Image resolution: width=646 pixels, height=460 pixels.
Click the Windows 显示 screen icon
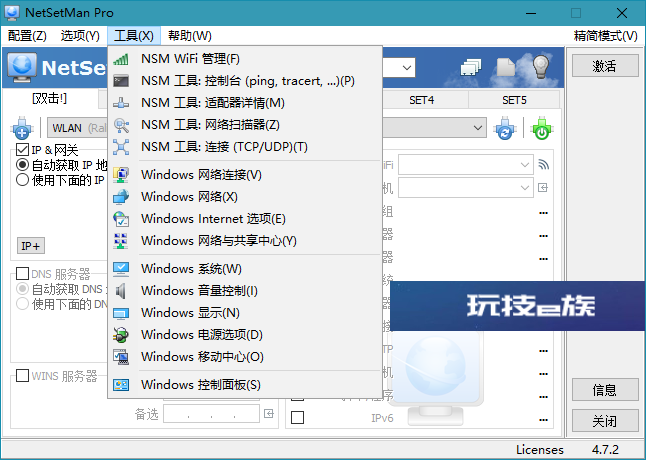121,313
